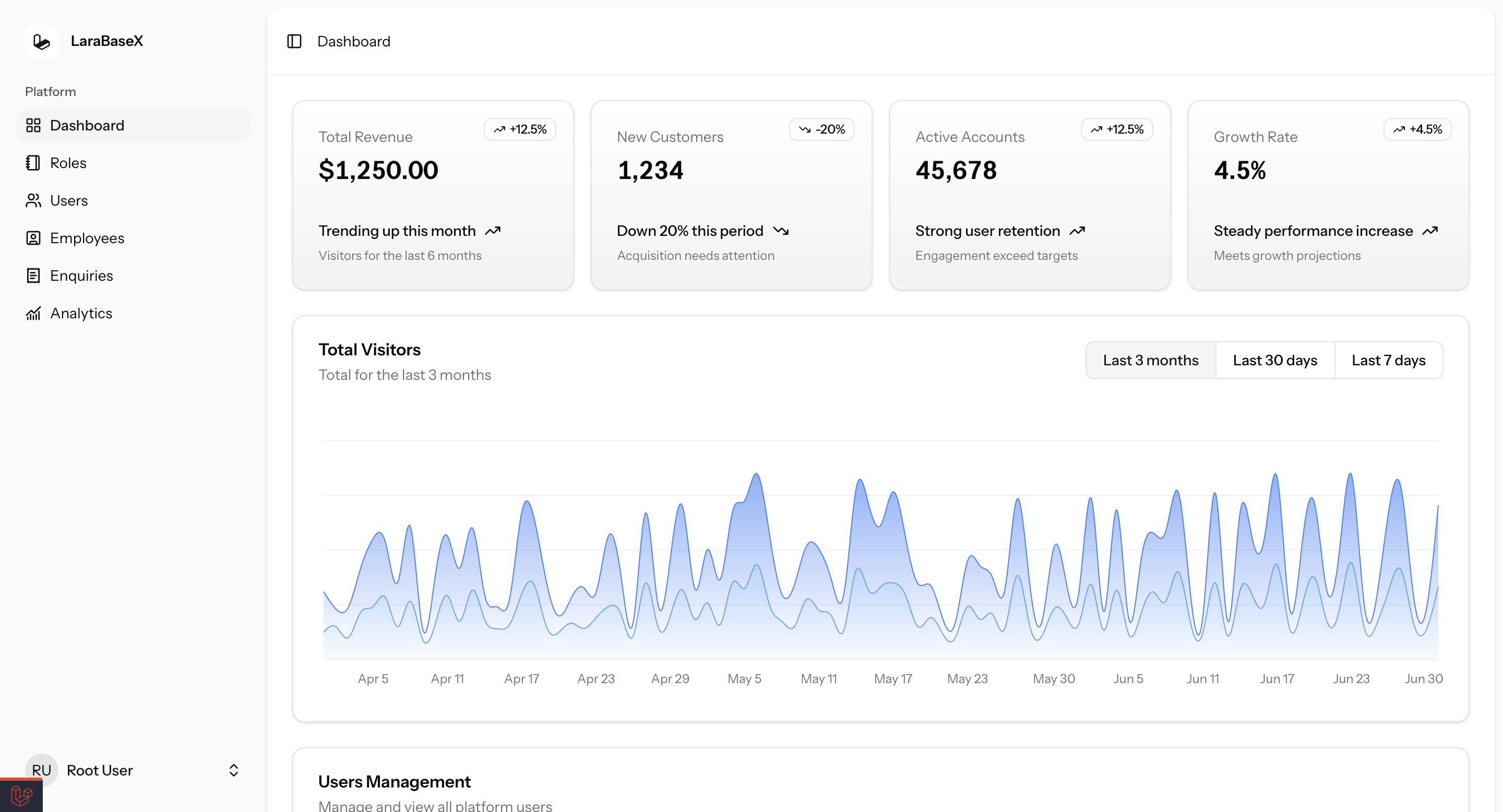Open the Dashboard sidebar menu item
Image resolution: width=1503 pixels, height=812 pixels.
pos(134,125)
